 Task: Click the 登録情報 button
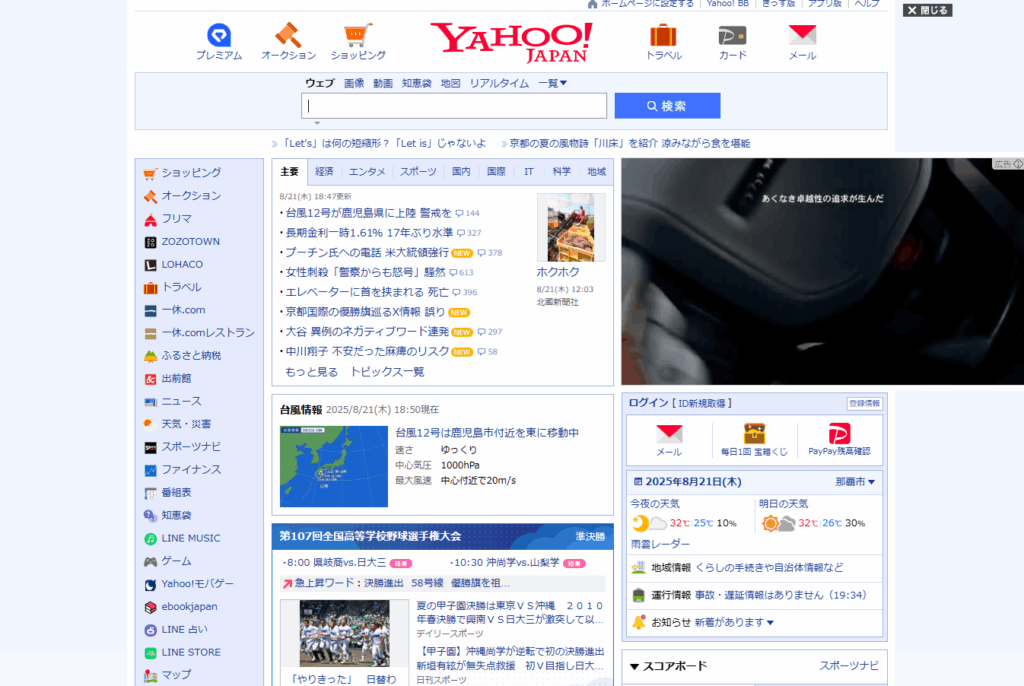[864, 404]
